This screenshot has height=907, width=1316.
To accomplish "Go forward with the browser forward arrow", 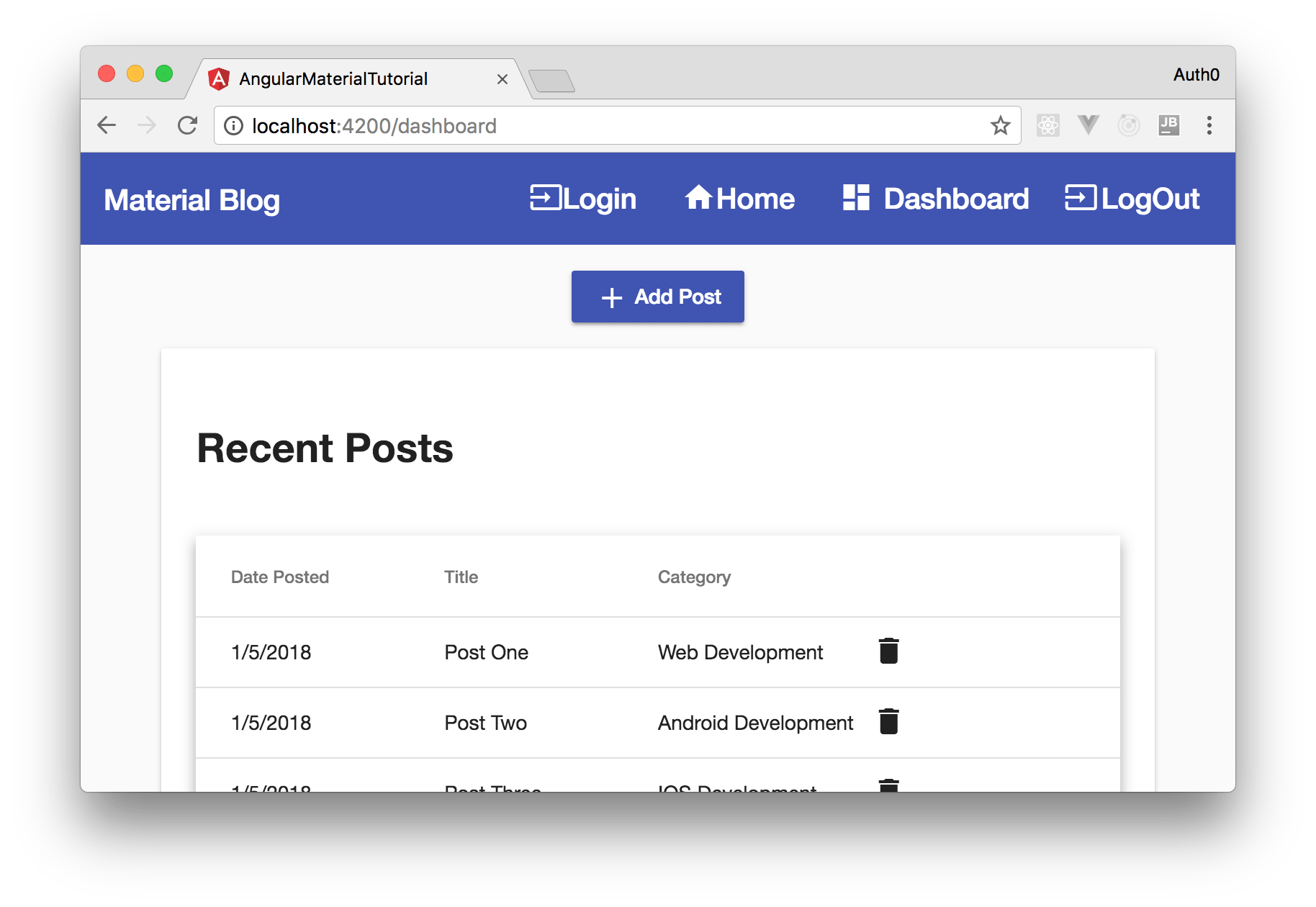I will pos(147,125).
